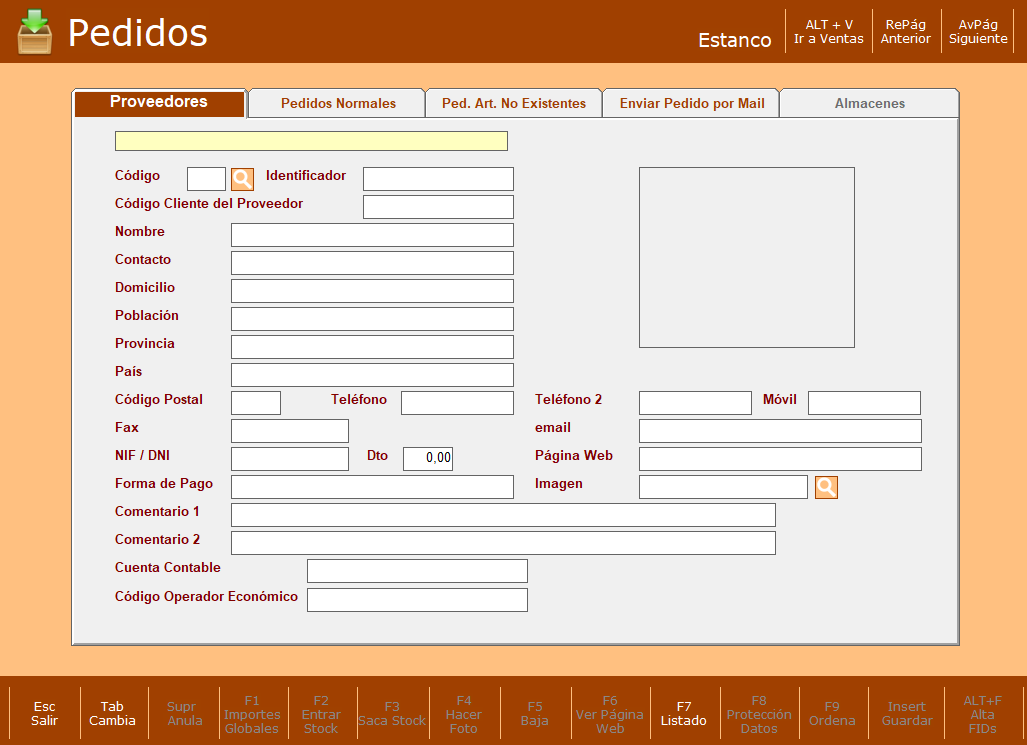Exit using the Esc Salir button
The width and height of the screenshot is (1027, 745).
(45, 714)
